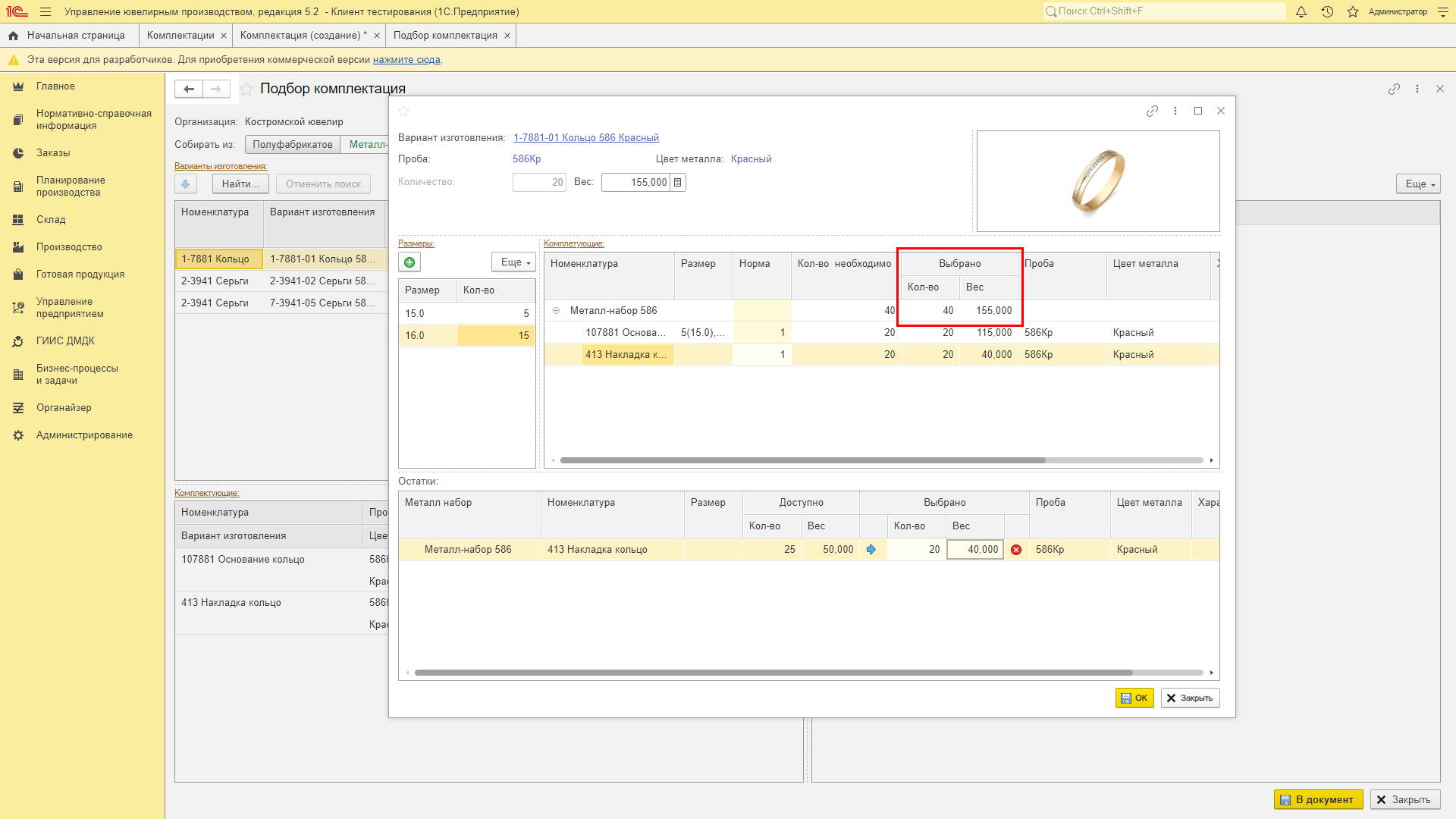This screenshot has width=1456, height=819.
Task: Open the top-right settings dropdown menu
Action: click(1442, 12)
